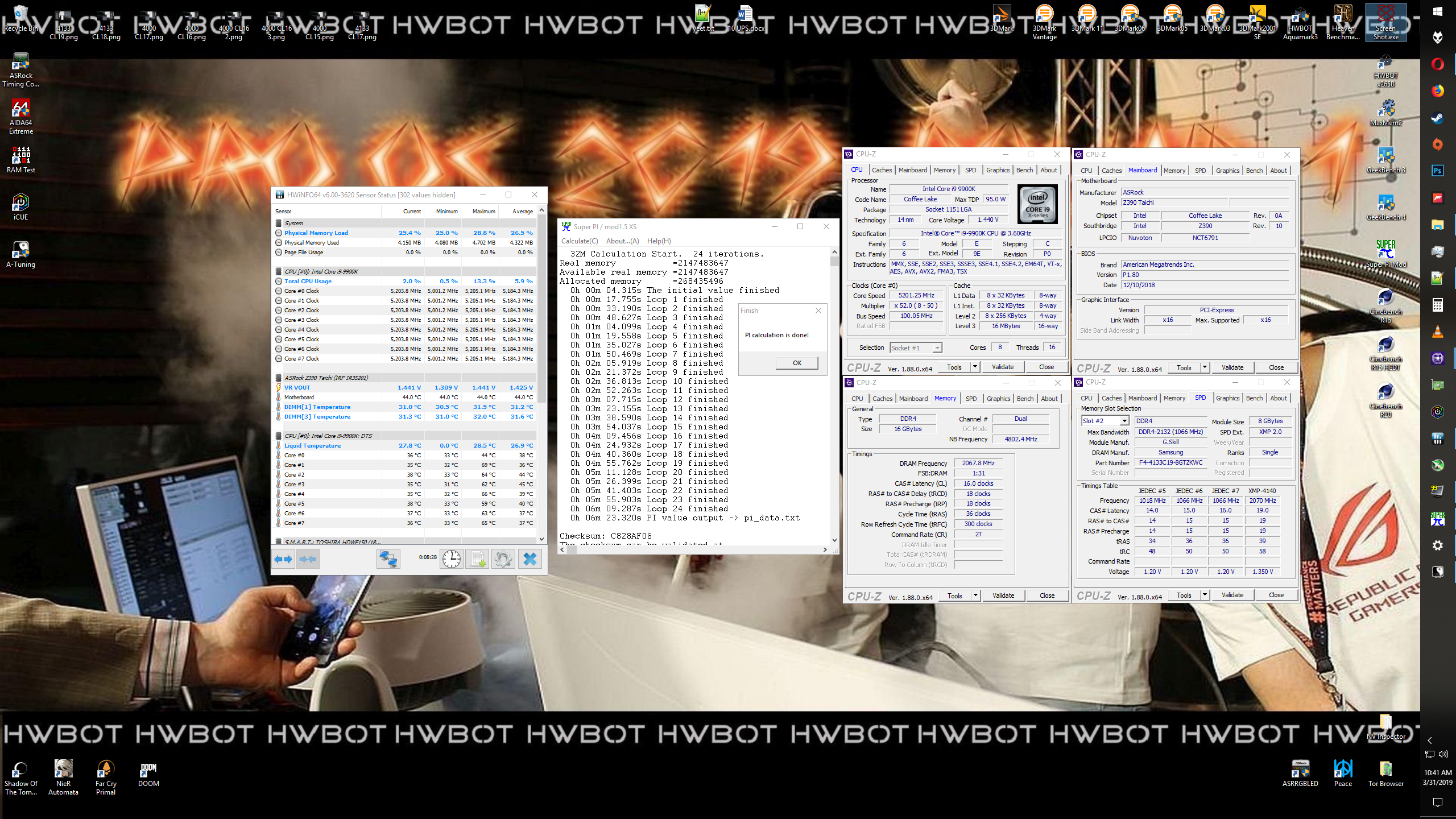
Task: Click Close button in CPU-Z Memory window
Action: coord(1046,595)
